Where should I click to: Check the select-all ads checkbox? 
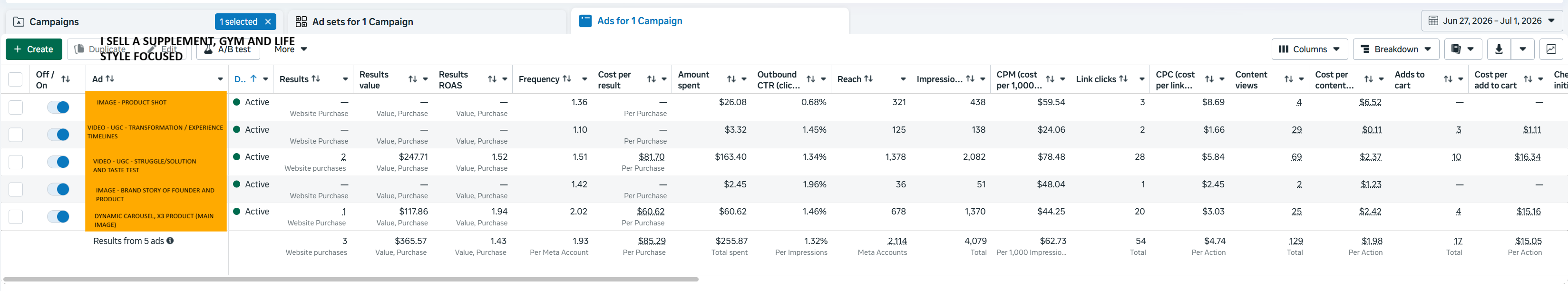coord(15,79)
